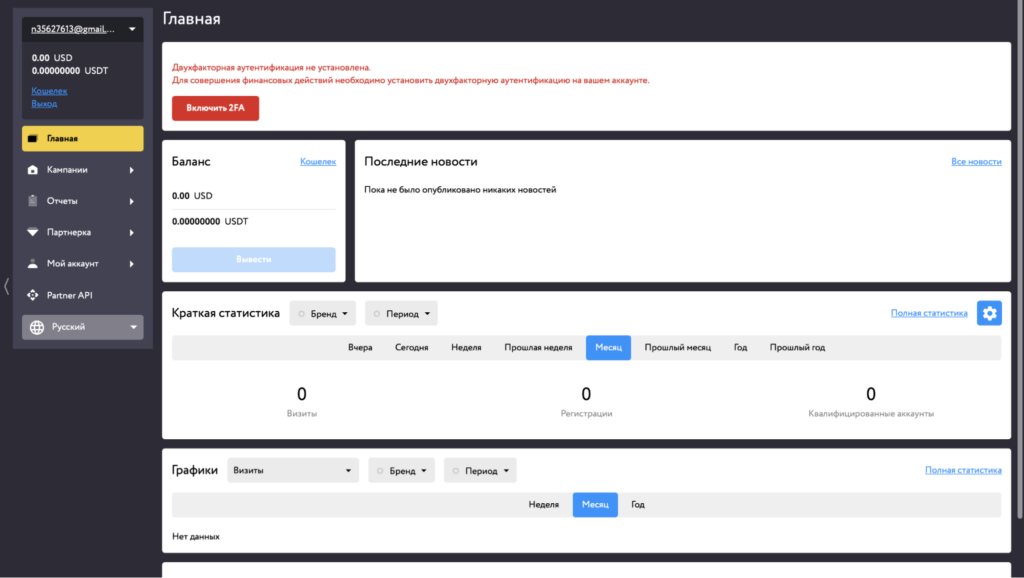Click the Кампании house icon

33,170
